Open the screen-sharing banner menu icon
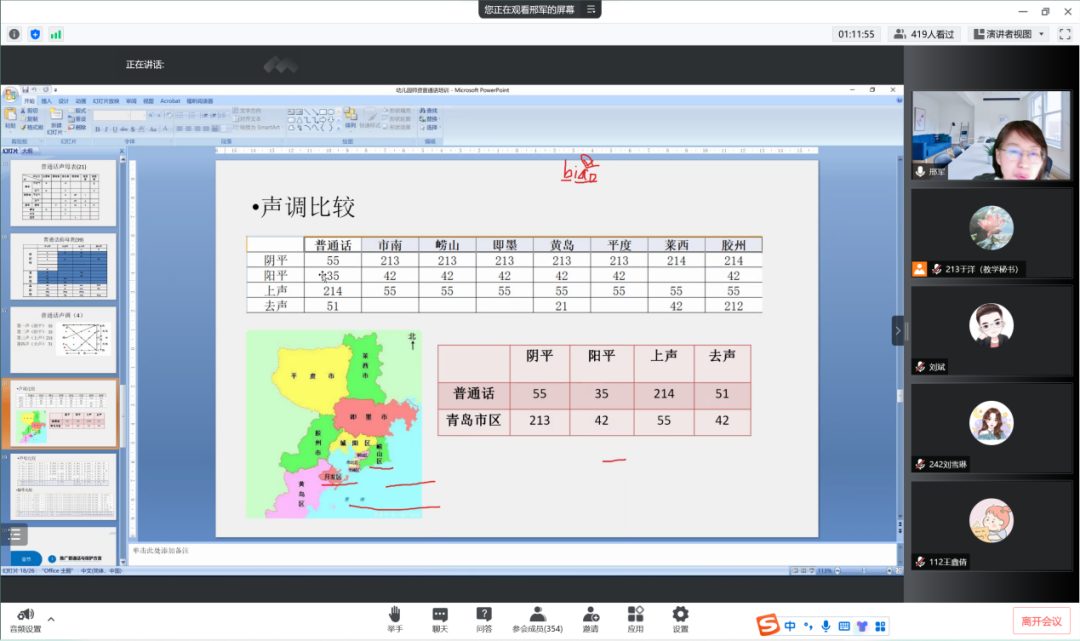Image resolution: width=1080 pixels, height=641 pixels. [591, 9]
